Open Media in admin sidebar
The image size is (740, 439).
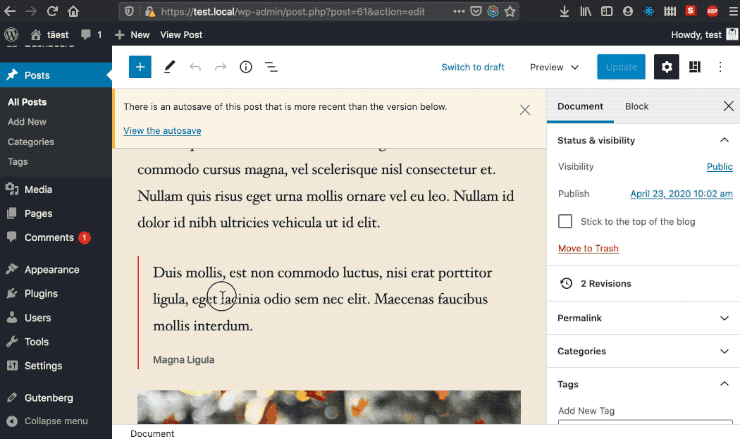pos(56,189)
